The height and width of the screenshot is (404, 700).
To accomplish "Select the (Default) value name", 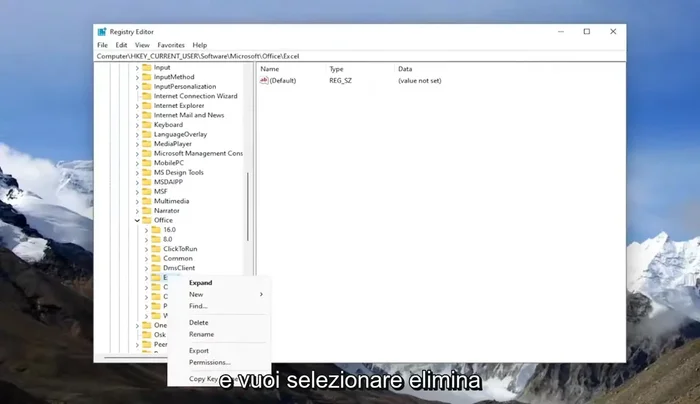I will tap(283, 80).
